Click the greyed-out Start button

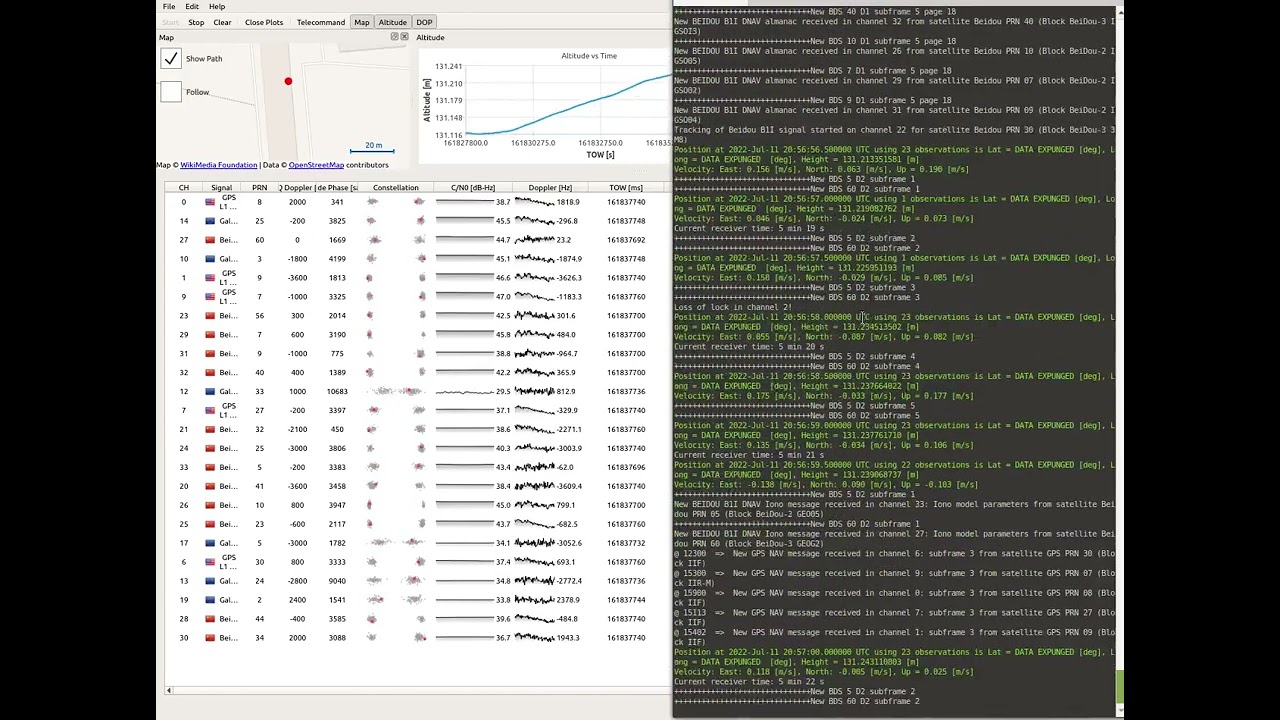pyautogui.click(x=171, y=22)
